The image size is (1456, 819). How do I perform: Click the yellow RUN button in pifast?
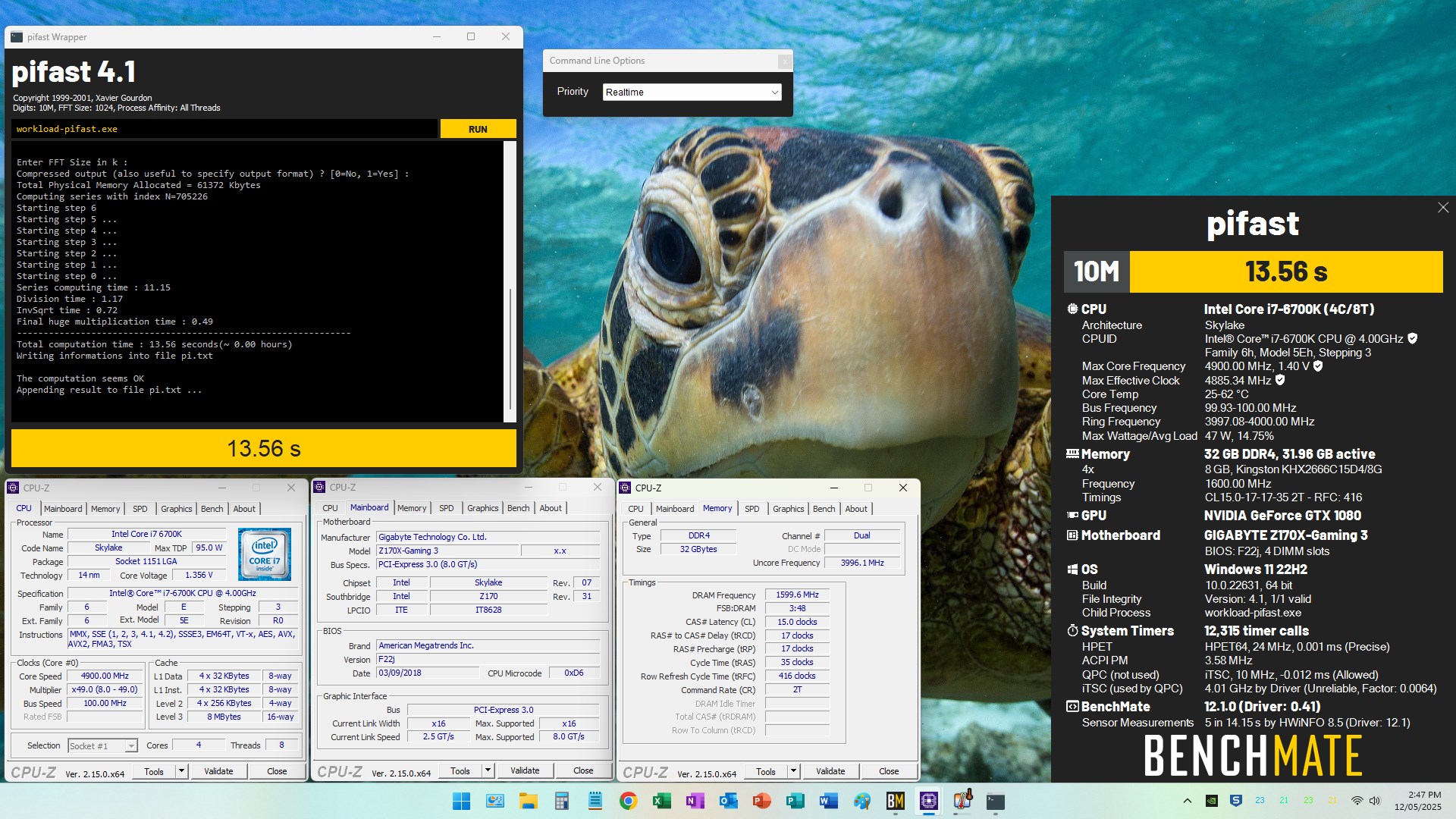(478, 129)
